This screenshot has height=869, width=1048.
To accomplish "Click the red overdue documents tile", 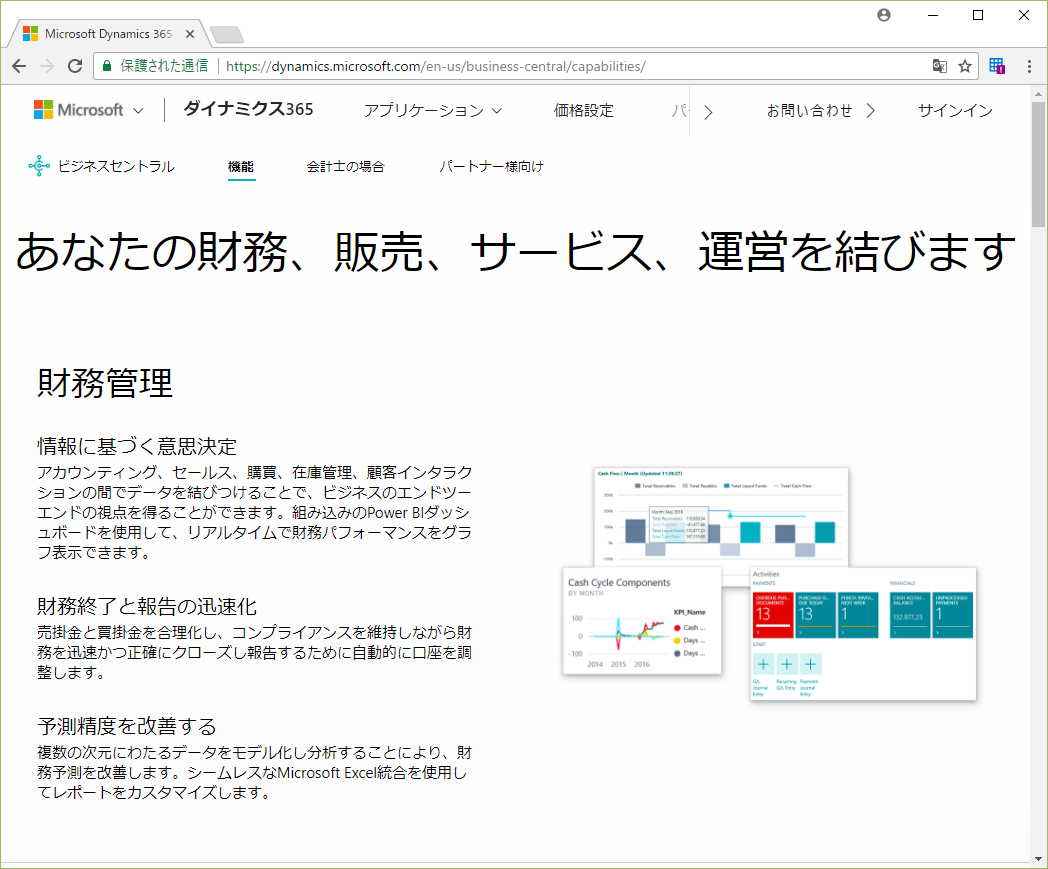I will 773,615.
